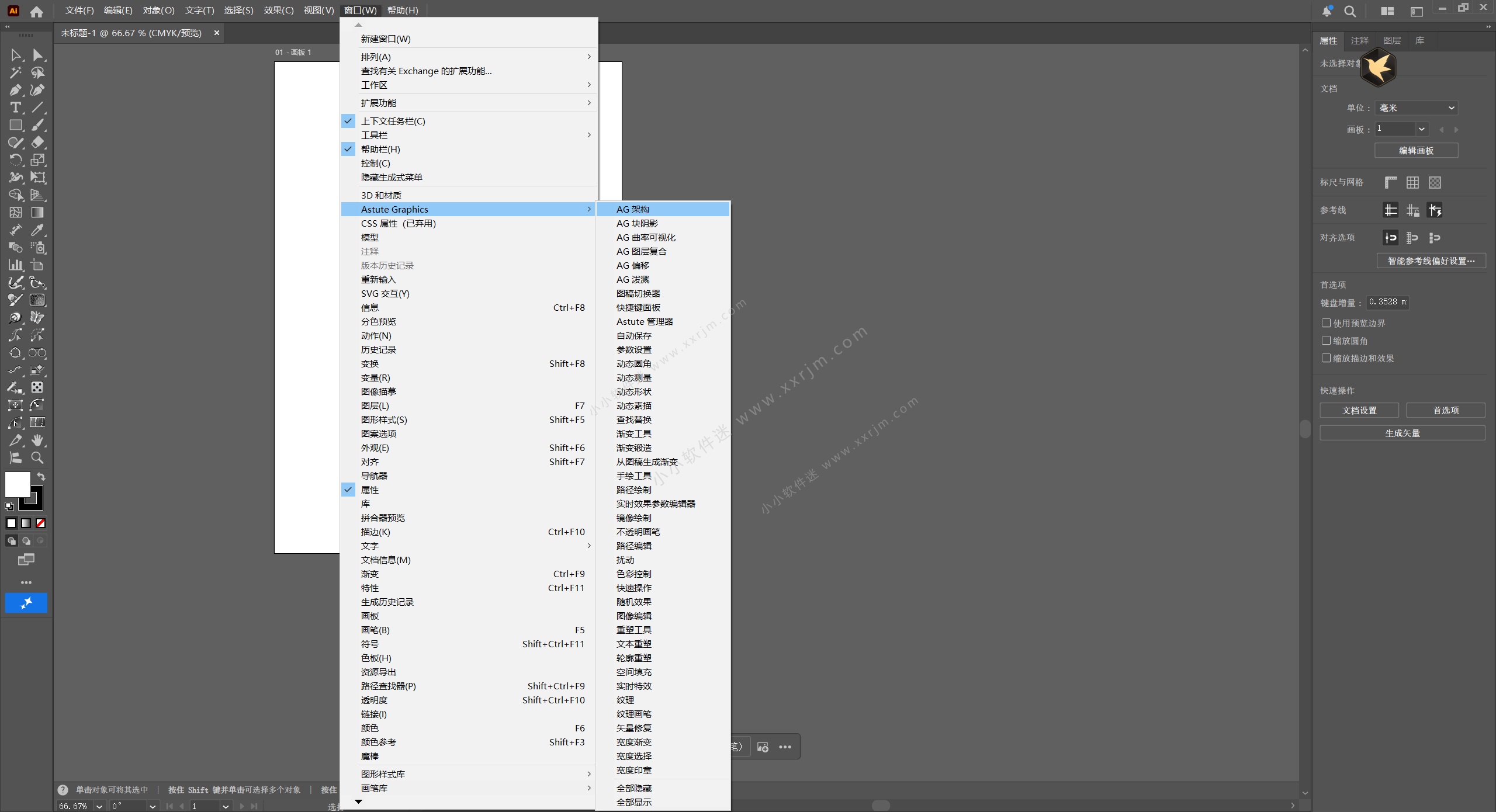Viewport: 1496px width, 812px height.
Task: Switch to the 图层 panel tab
Action: click(1391, 41)
